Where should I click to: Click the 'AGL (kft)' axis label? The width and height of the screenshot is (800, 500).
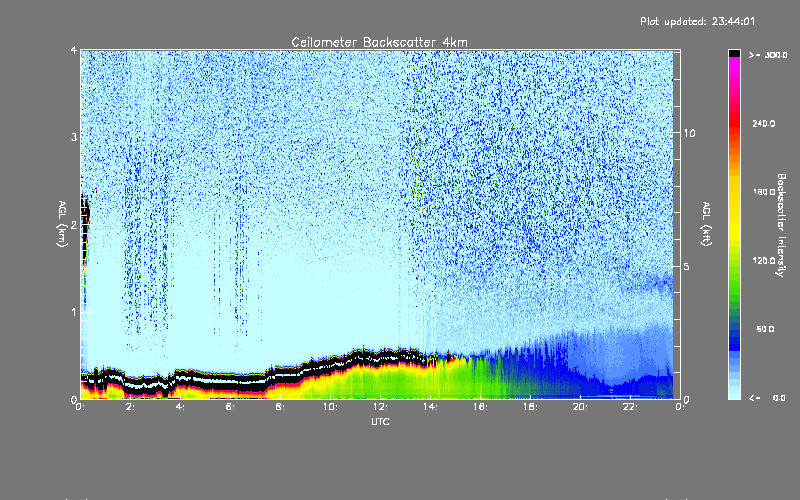[706, 224]
